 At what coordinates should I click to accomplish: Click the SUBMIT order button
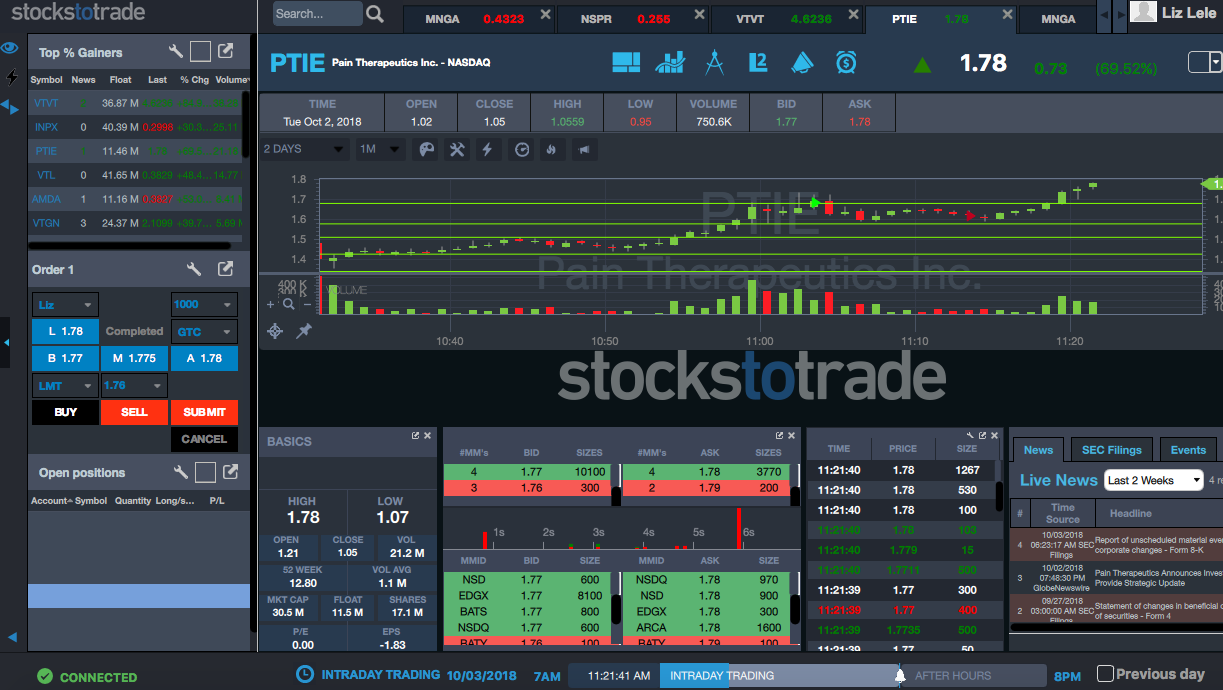204,412
